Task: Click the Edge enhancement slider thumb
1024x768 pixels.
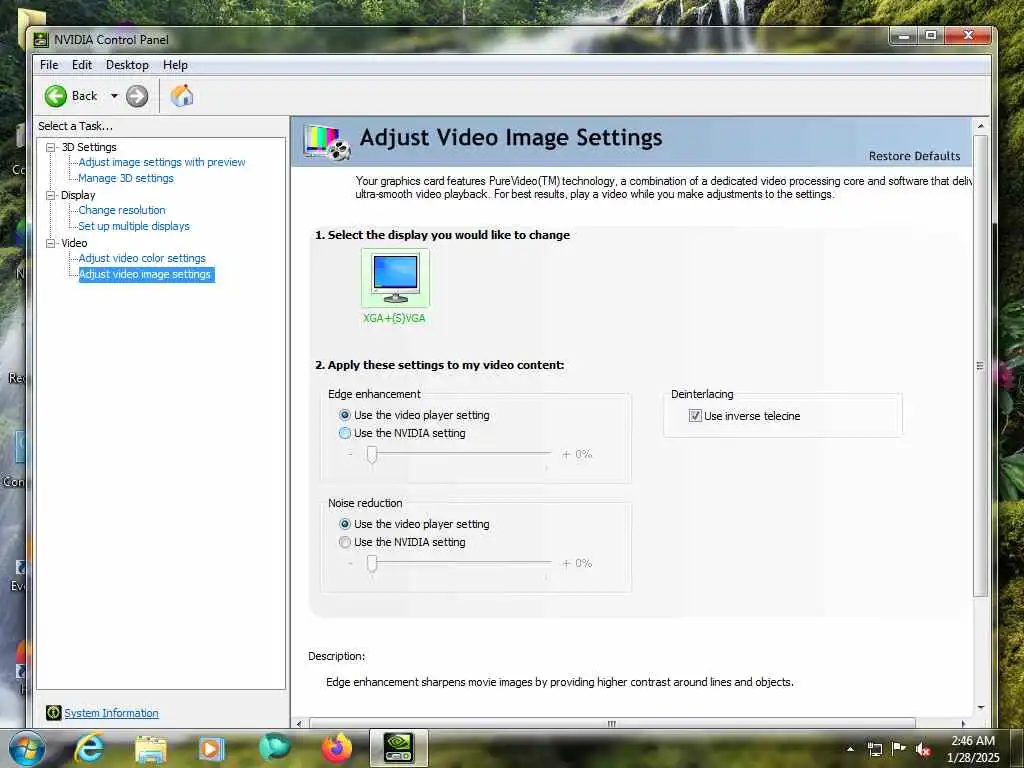Action: click(372, 455)
